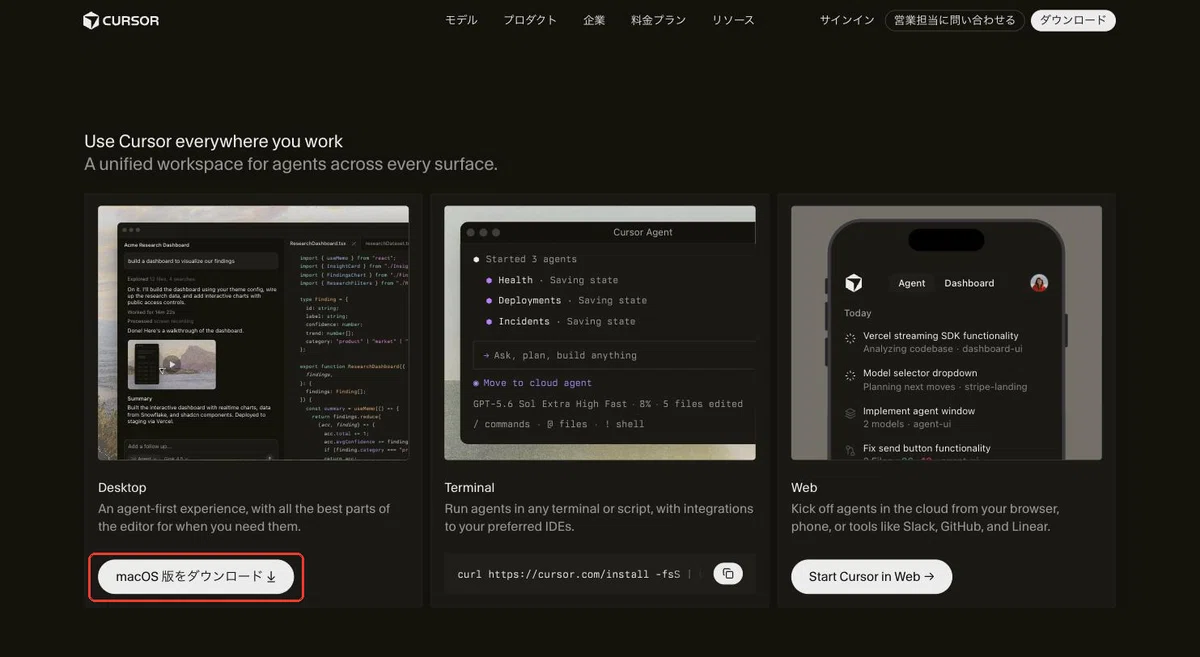Viewport: 1200px width, 657px height.
Task: Play the video in the Desktop preview
Action: [172, 365]
